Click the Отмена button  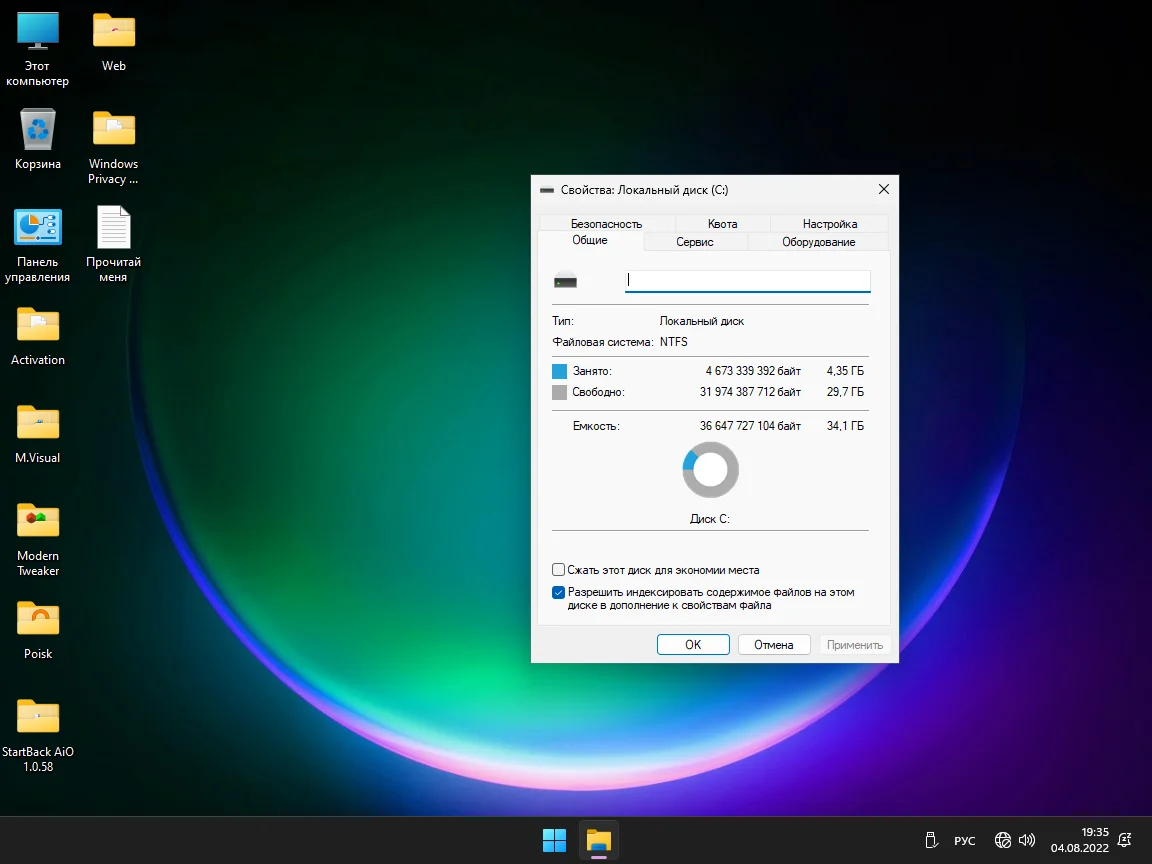[x=773, y=645]
